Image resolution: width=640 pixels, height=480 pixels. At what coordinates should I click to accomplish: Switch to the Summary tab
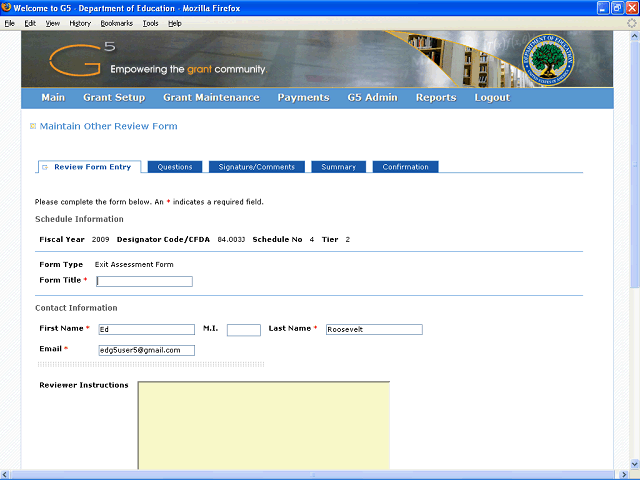point(338,167)
